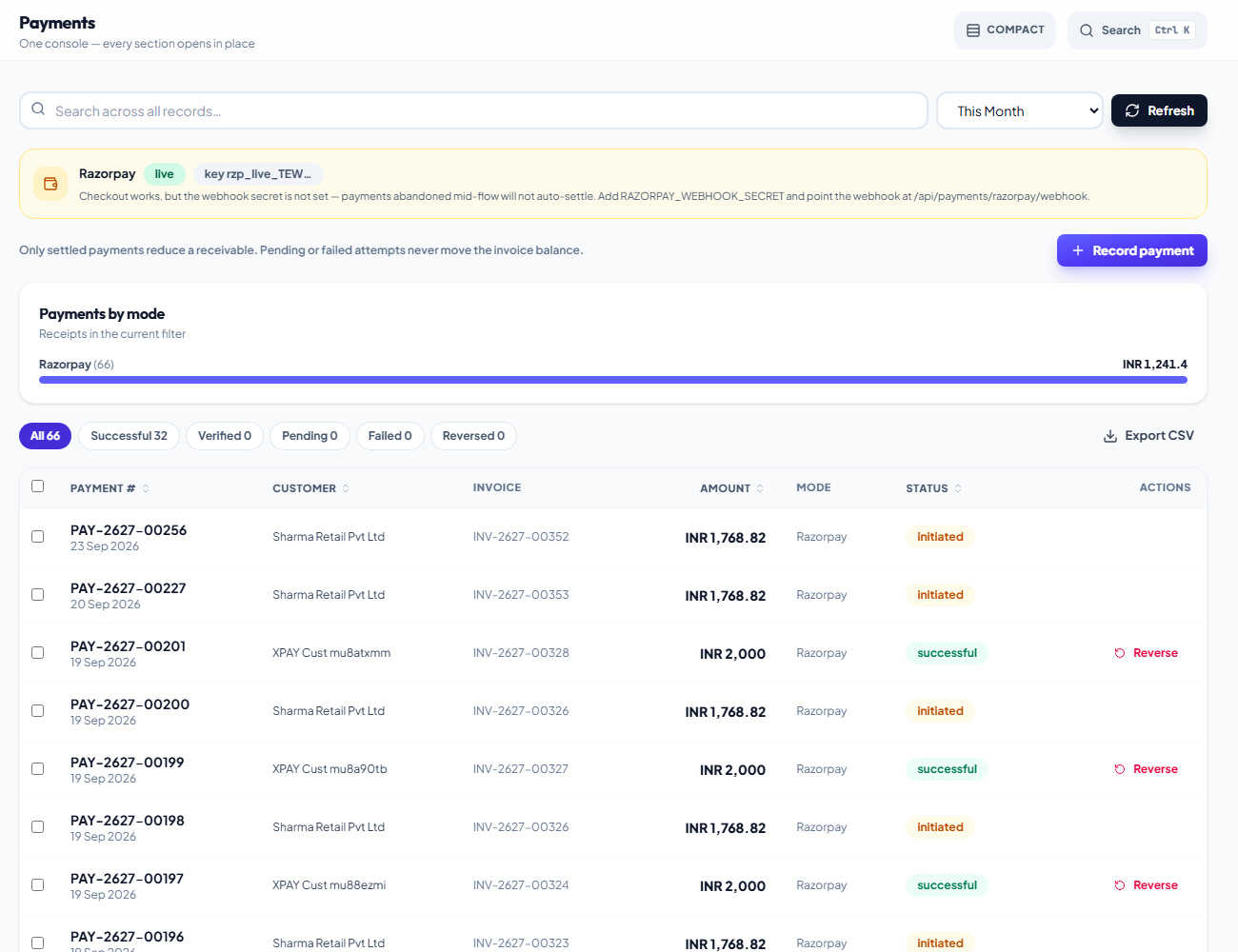Tick the checkbox for PAY-2627-00197

[x=38, y=885]
